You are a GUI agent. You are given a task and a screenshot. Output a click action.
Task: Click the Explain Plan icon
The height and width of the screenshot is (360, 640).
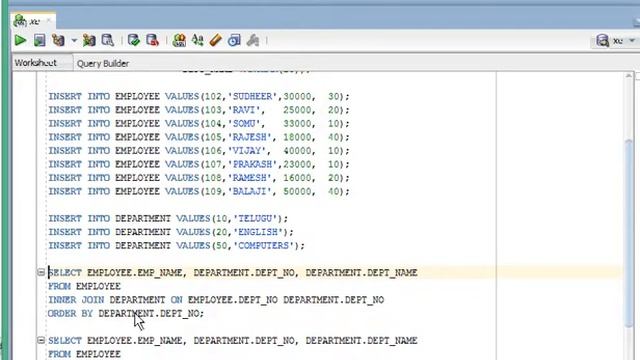pos(58,40)
